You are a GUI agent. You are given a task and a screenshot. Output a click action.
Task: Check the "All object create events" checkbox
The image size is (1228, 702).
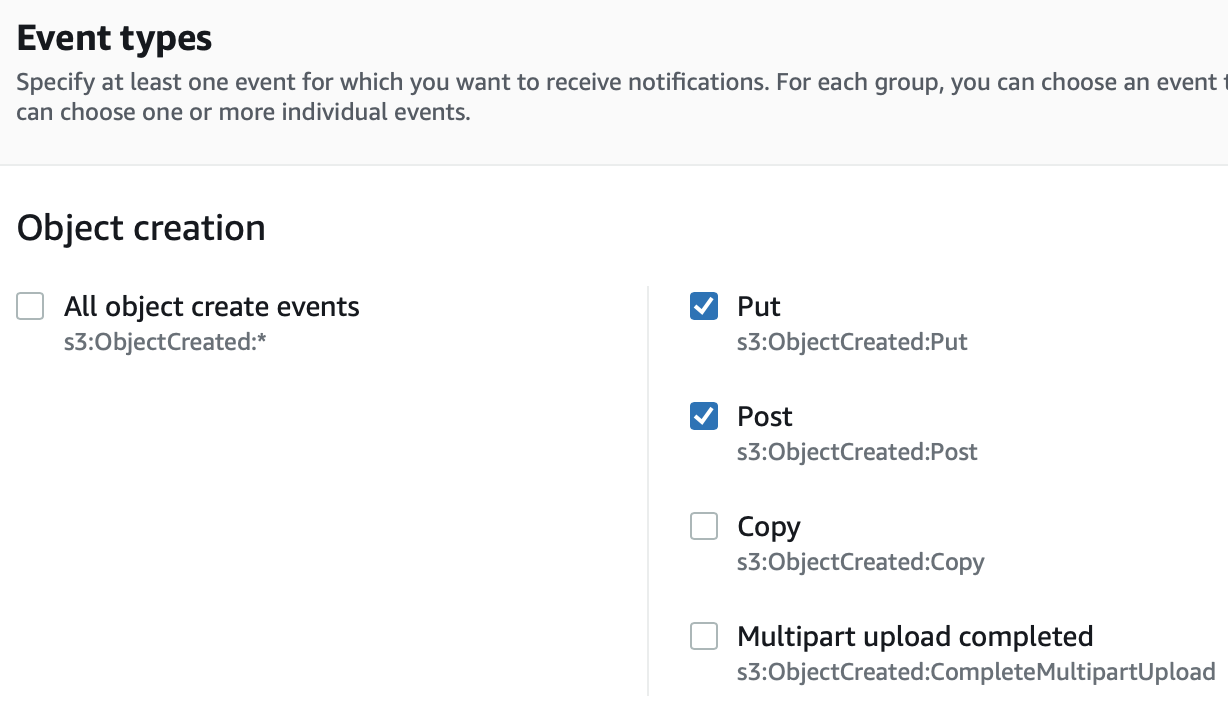point(30,306)
